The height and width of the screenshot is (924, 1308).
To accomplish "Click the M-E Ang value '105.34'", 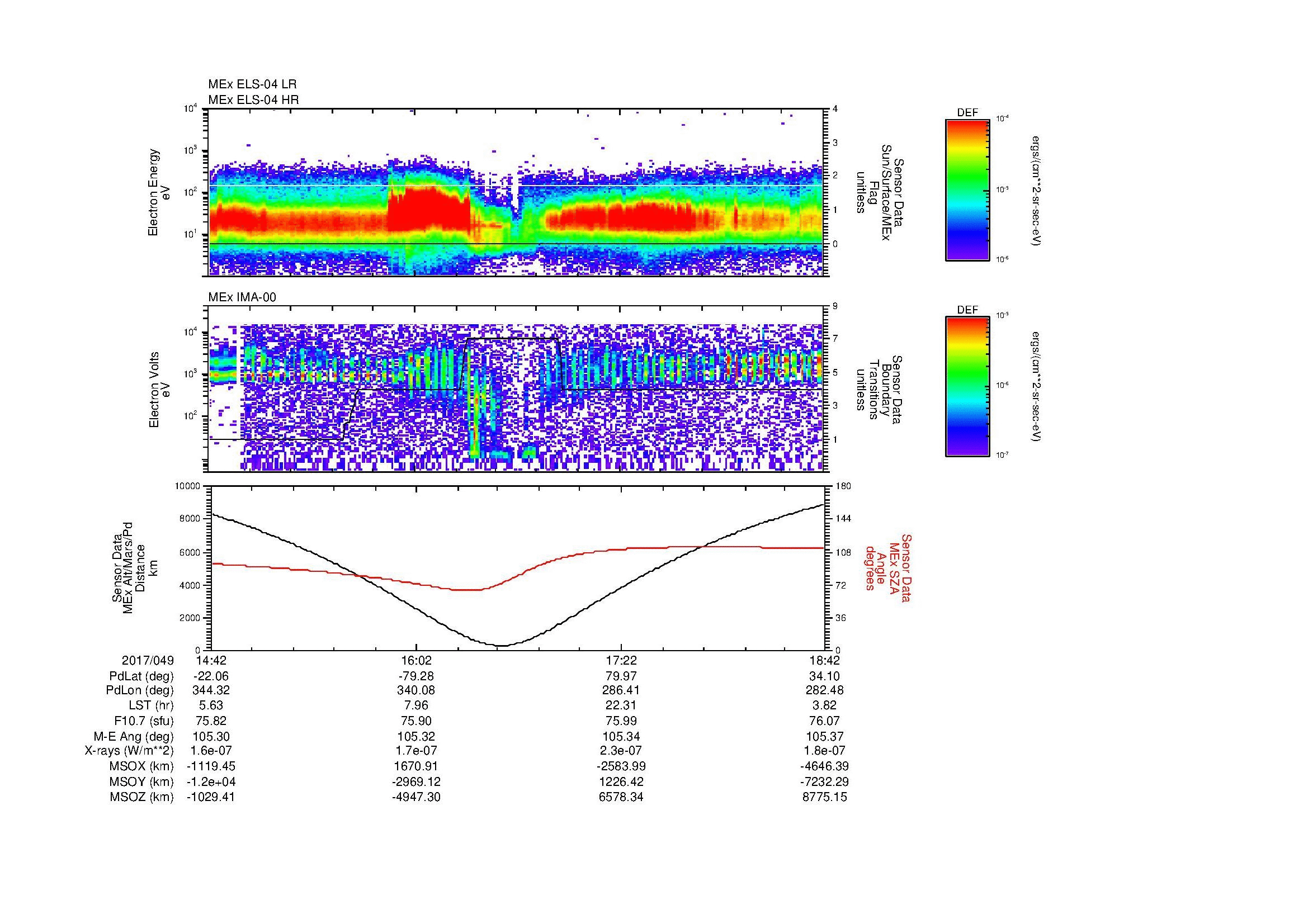I will (621, 736).
